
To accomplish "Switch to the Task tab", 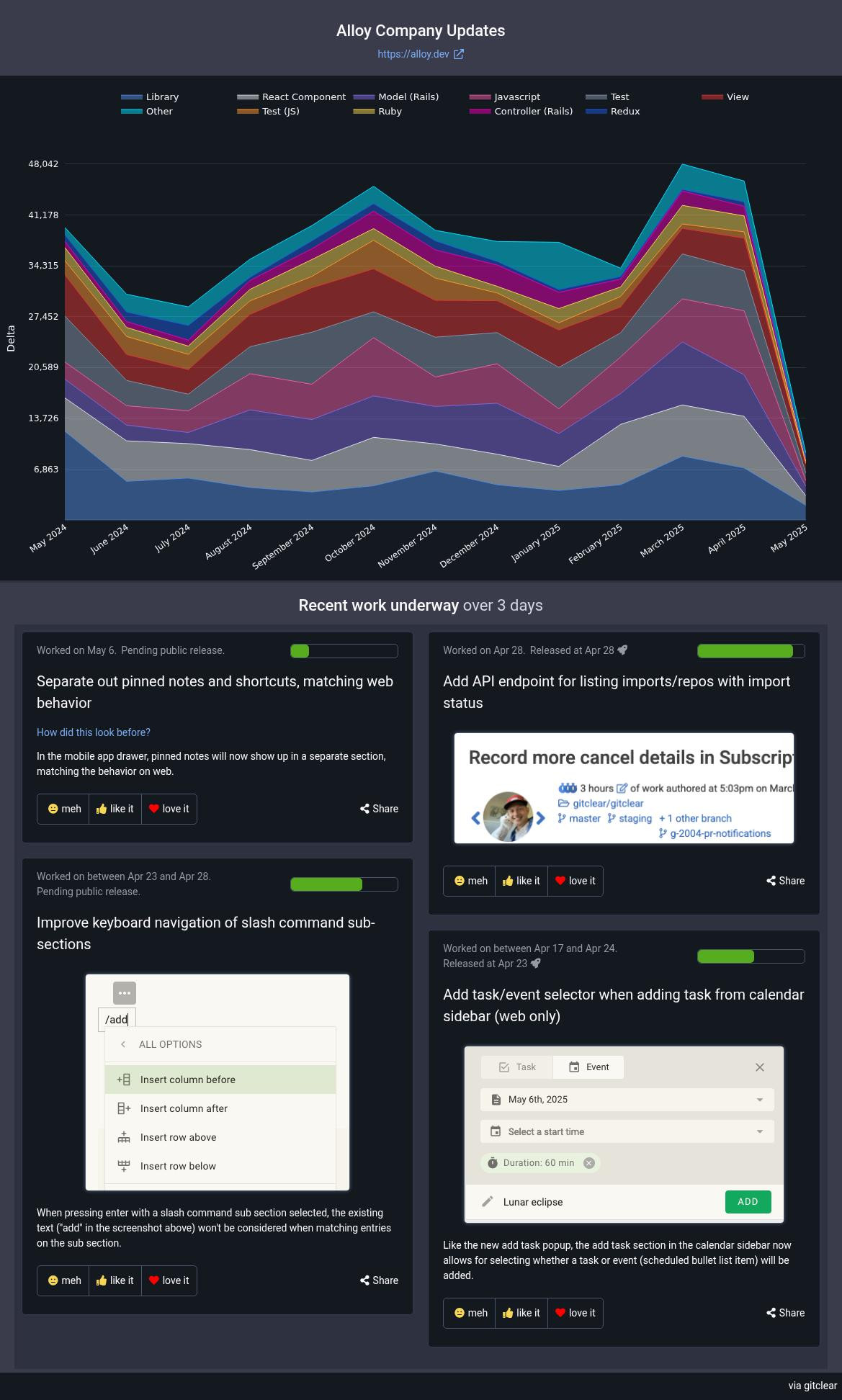I will (517, 1067).
